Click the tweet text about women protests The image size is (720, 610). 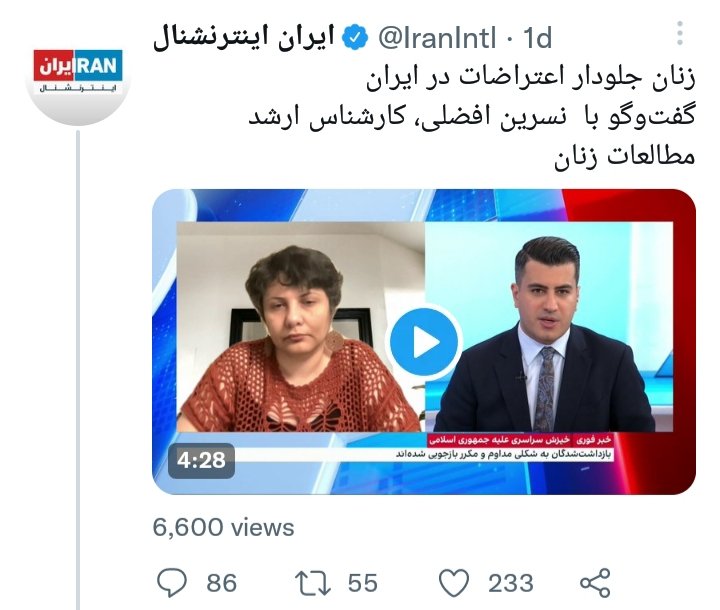point(472,117)
